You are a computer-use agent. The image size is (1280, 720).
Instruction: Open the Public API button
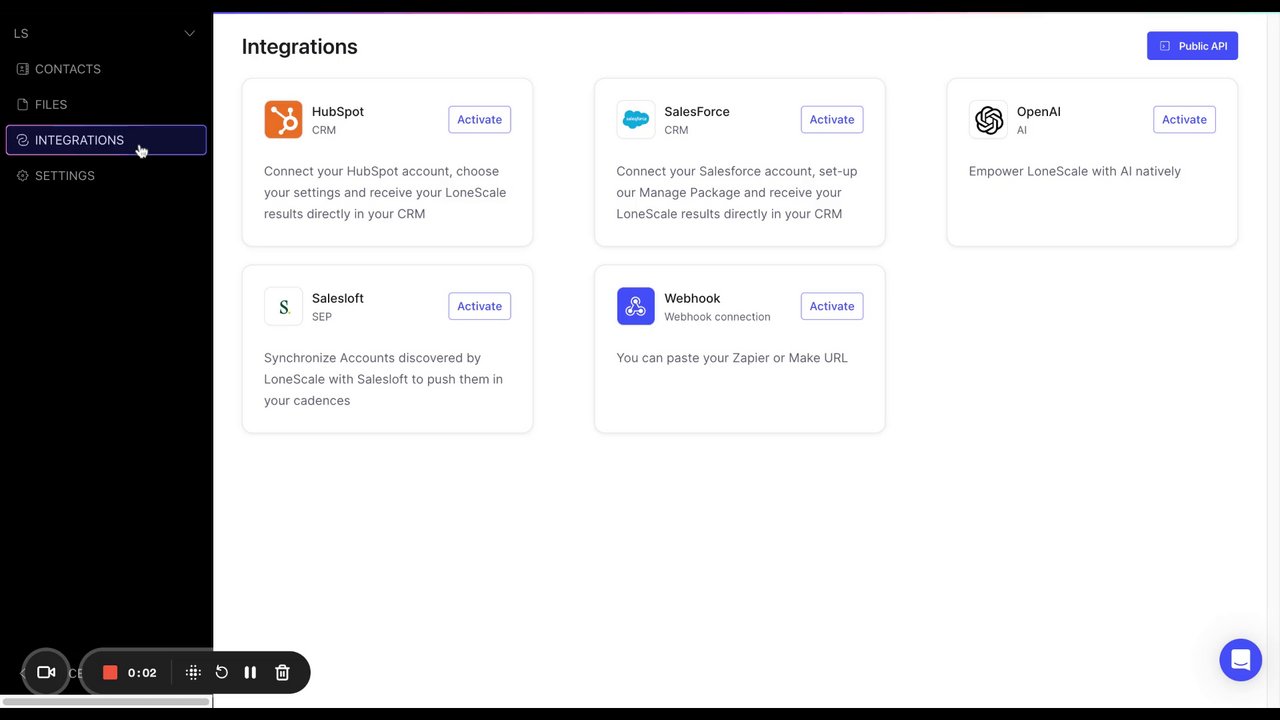tap(1192, 46)
